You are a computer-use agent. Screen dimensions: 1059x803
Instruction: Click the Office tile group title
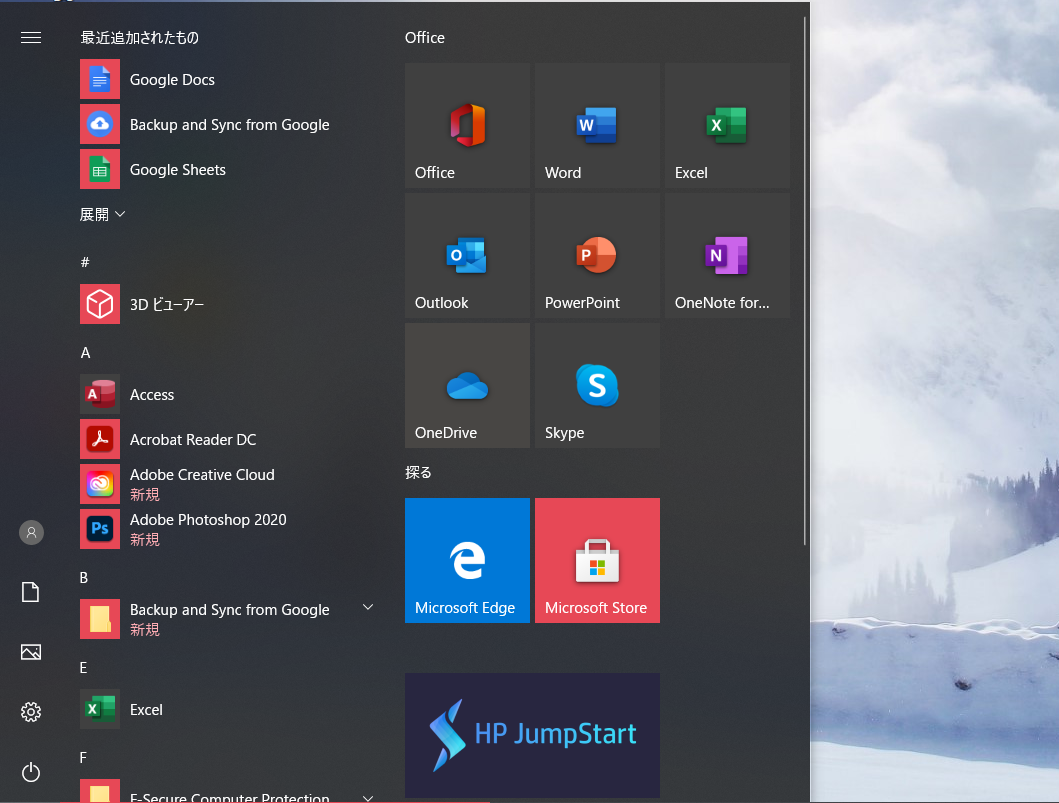425,38
